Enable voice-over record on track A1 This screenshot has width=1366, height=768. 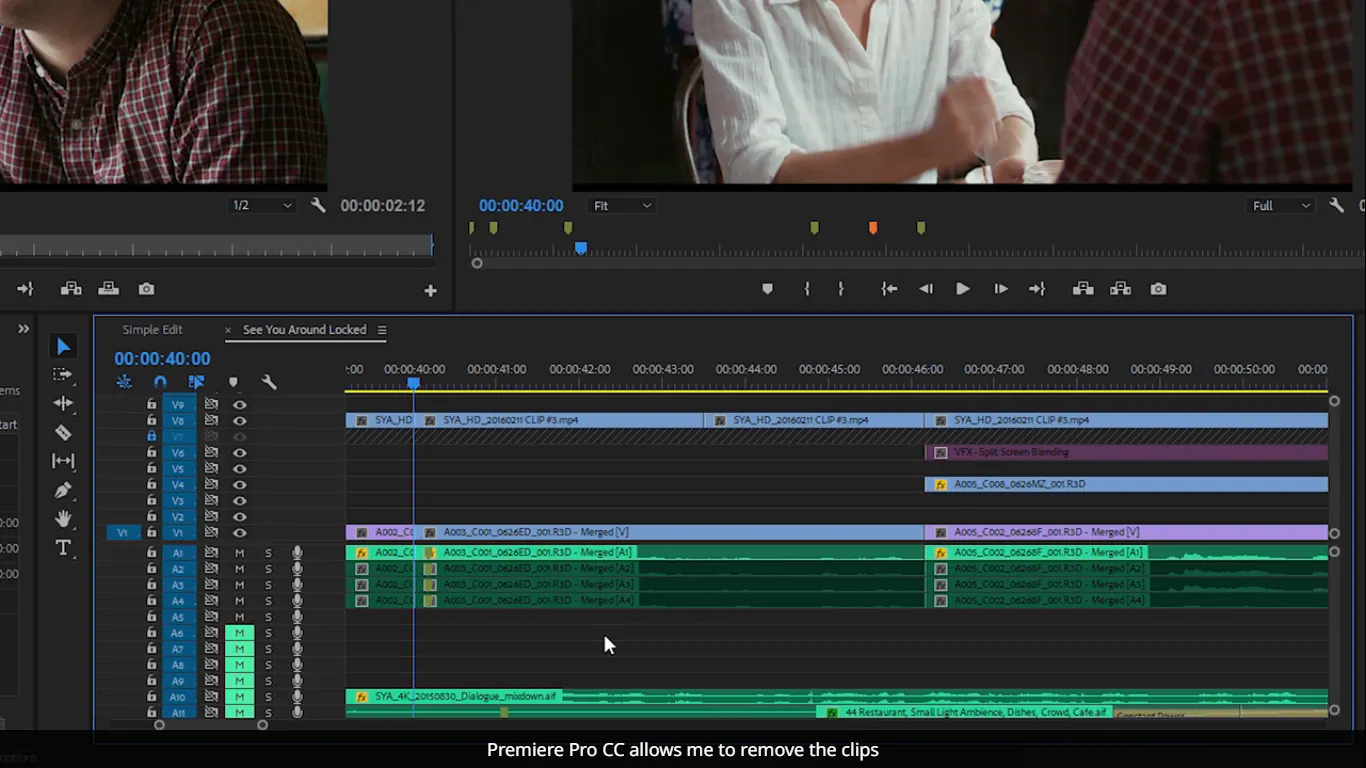pyautogui.click(x=297, y=553)
